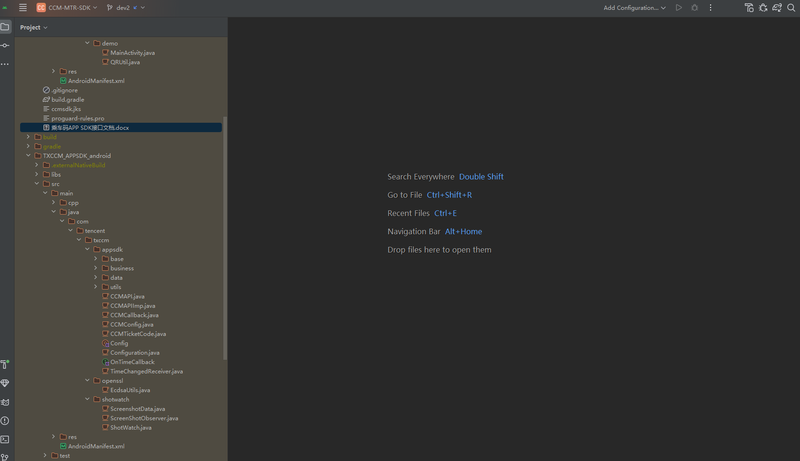The height and width of the screenshot is (461, 800).
Task: Open the hamburger main menu
Action: click(x=23, y=8)
